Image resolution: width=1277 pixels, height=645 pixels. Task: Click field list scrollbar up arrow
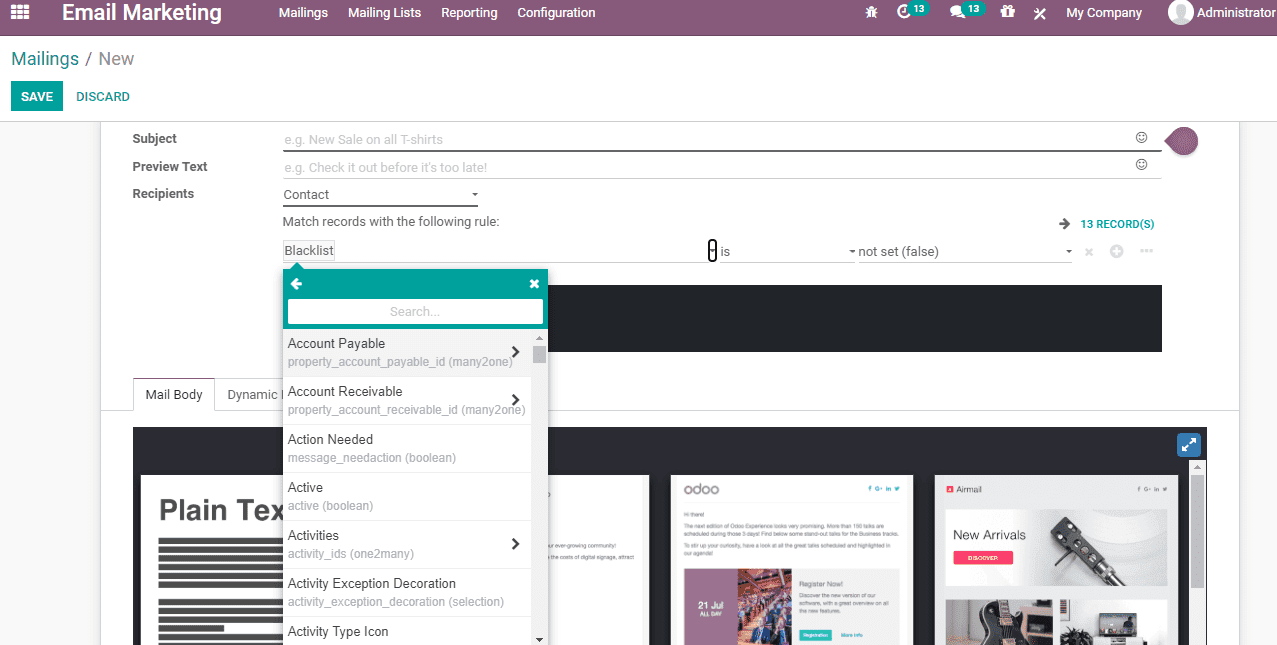pyautogui.click(x=539, y=337)
